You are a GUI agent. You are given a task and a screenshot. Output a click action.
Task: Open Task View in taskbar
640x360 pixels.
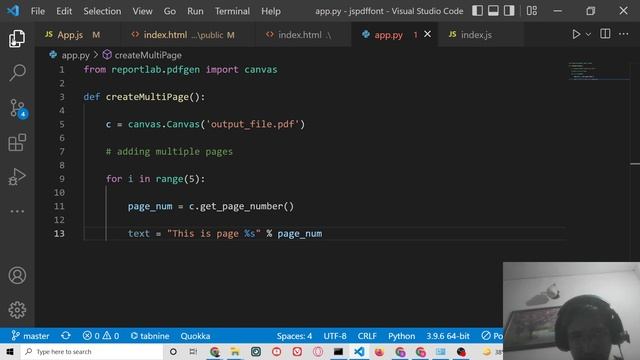(193, 351)
